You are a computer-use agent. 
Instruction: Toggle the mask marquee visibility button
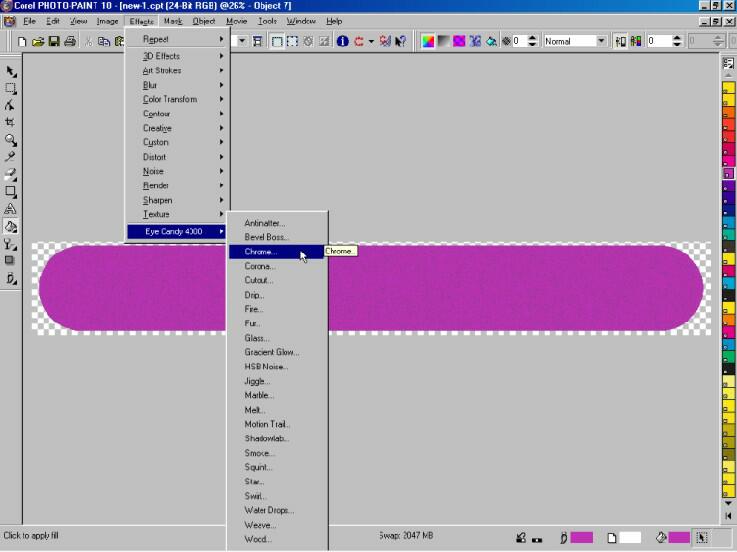tap(277, 41)
